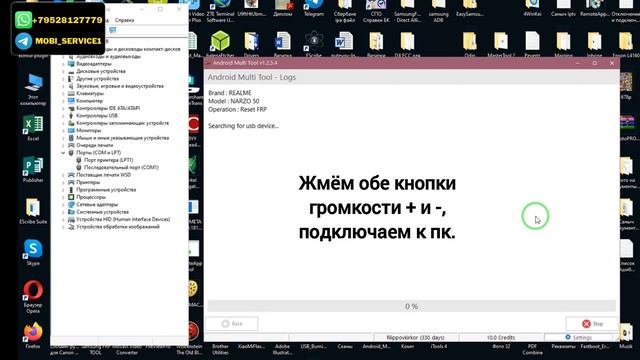The width and height of the screenshot is (640, 360).
Task: Open the Диплом desktop icon
Action: (283, 8)
